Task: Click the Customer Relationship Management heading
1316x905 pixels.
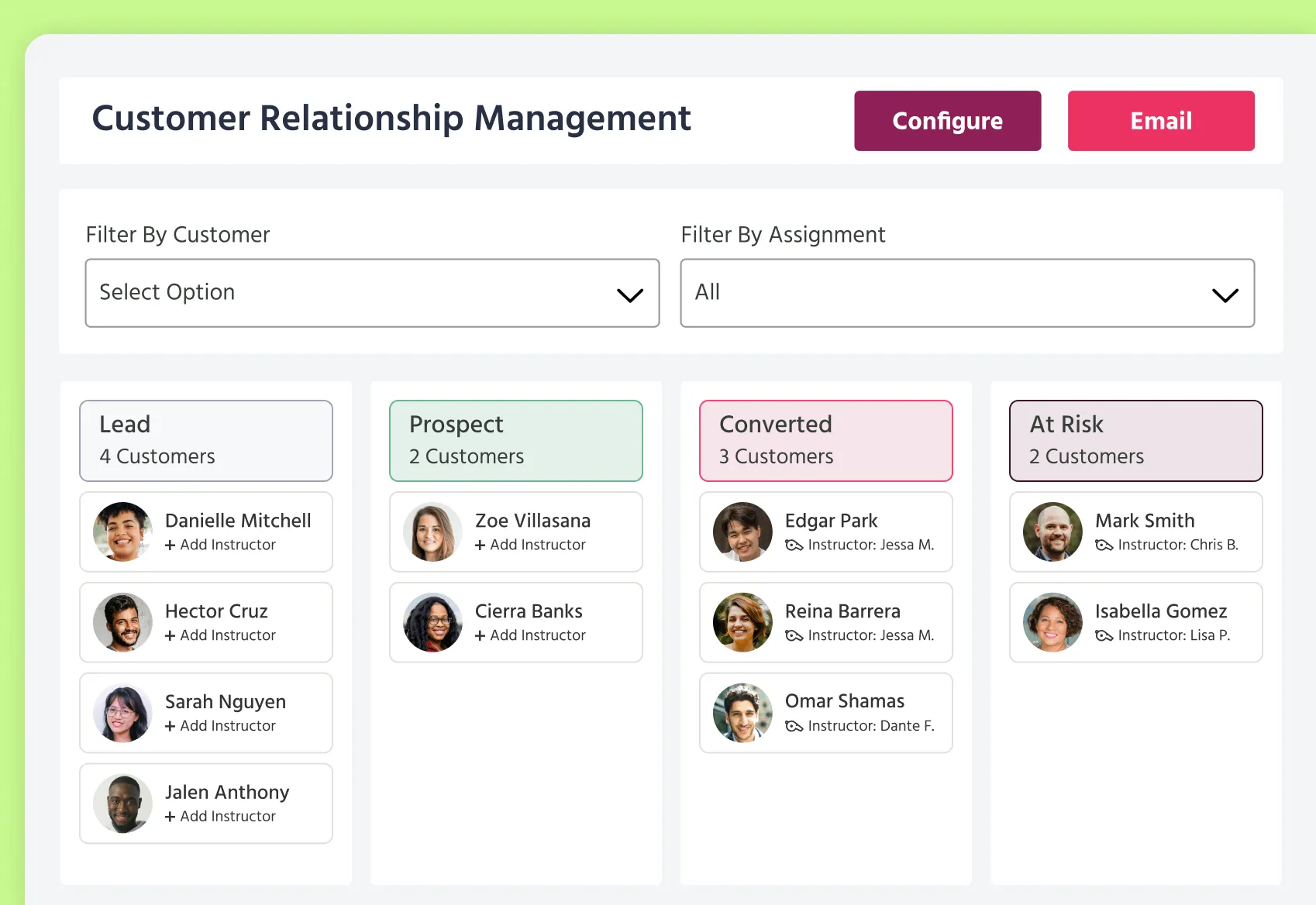Action: click(x=391, y=119)
